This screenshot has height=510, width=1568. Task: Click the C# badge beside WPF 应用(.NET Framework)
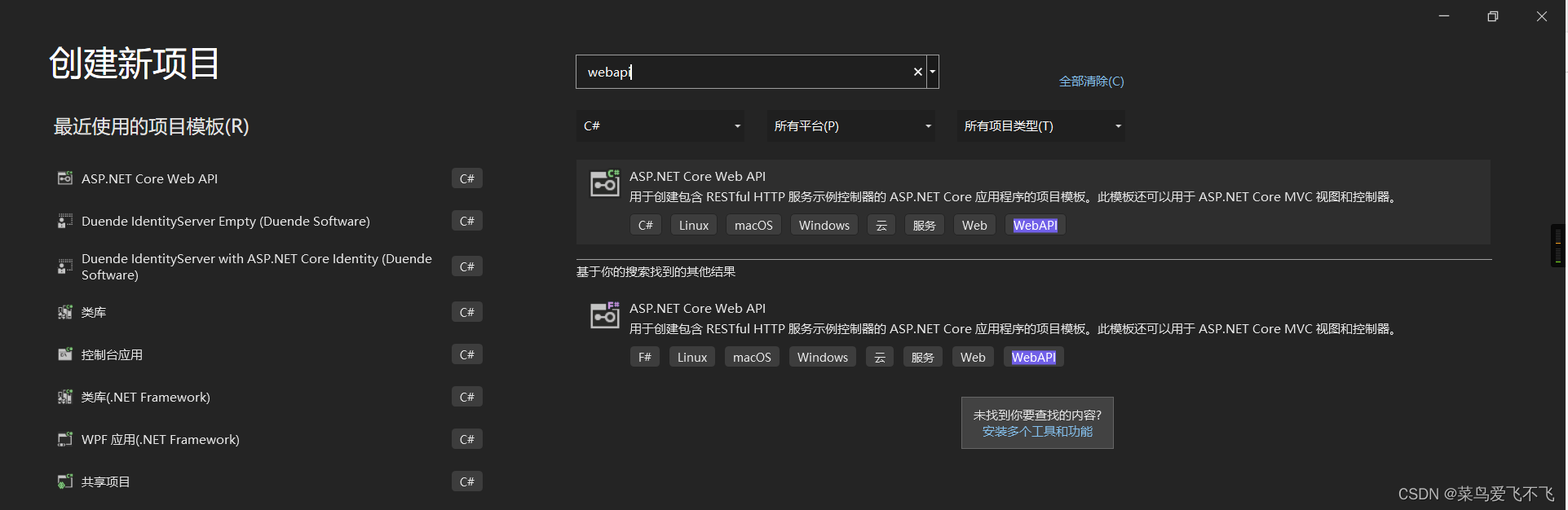tap(467, 439)
